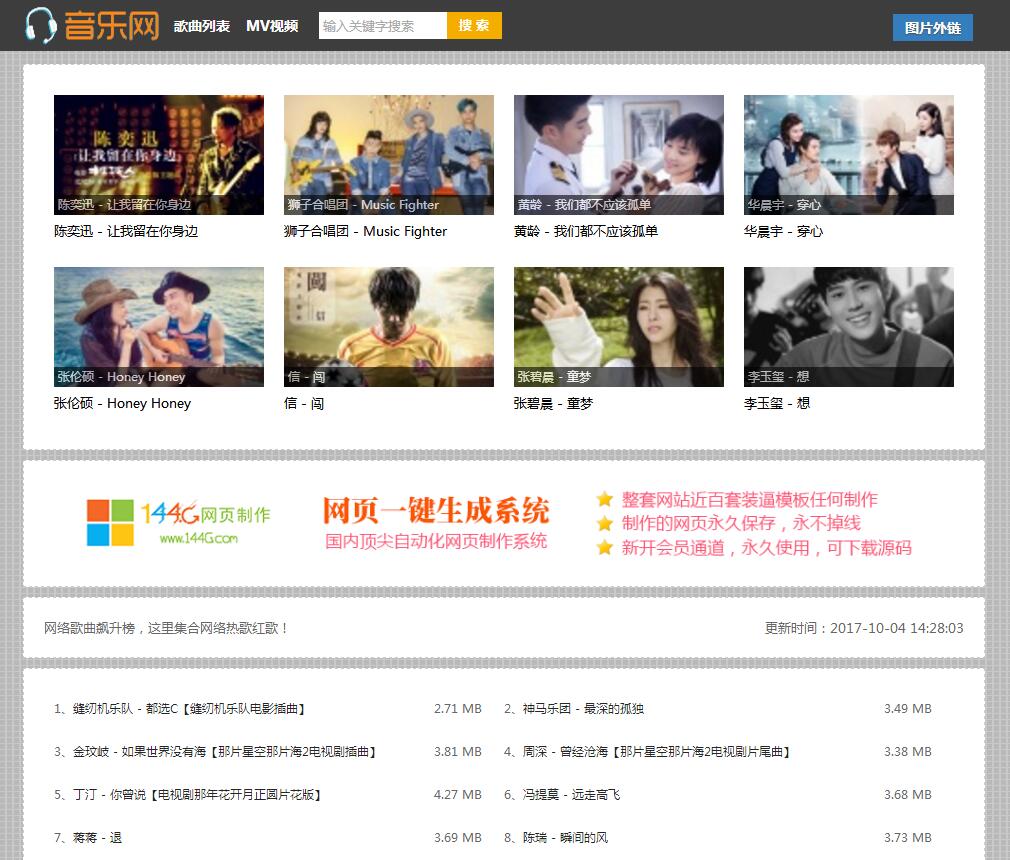
Task: Open the 信 闯 video thumbnail
Action: tap(389, 327)
